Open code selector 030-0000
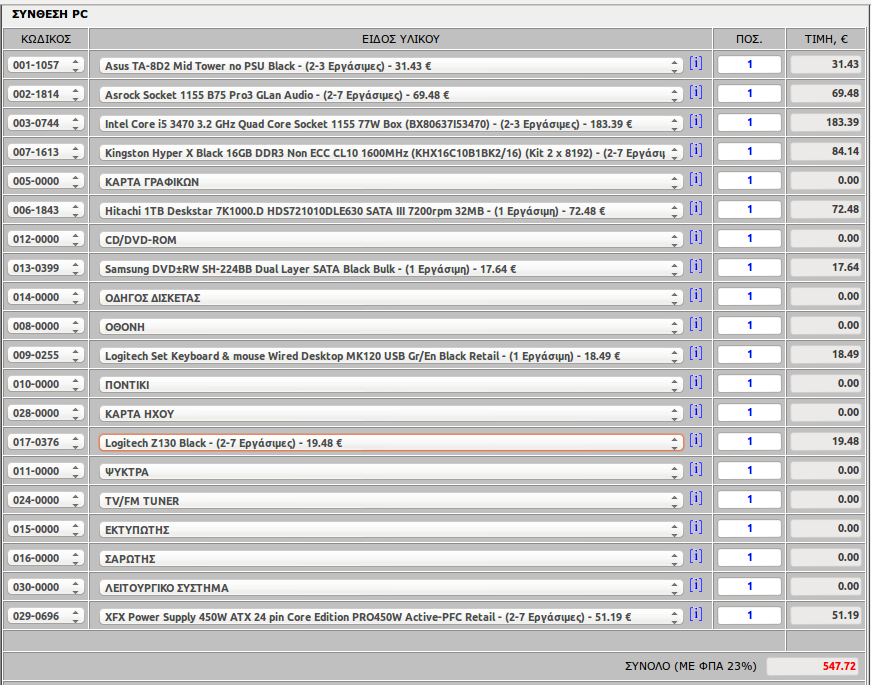This screenshot has width=871, height=685. [46, 587]
